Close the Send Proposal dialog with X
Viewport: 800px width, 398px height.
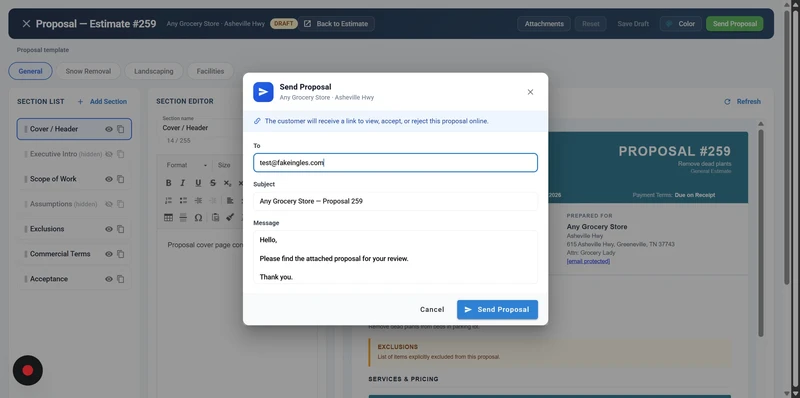point(530,92)
